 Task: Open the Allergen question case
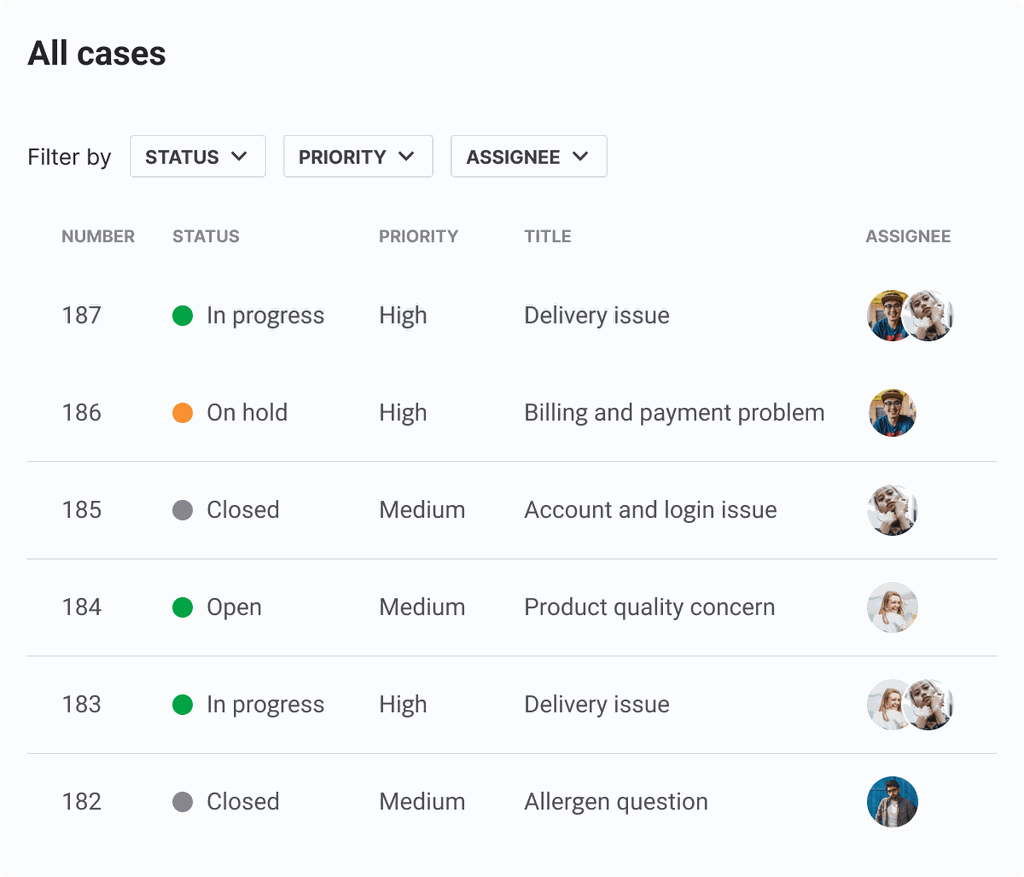tap(616, 802)
